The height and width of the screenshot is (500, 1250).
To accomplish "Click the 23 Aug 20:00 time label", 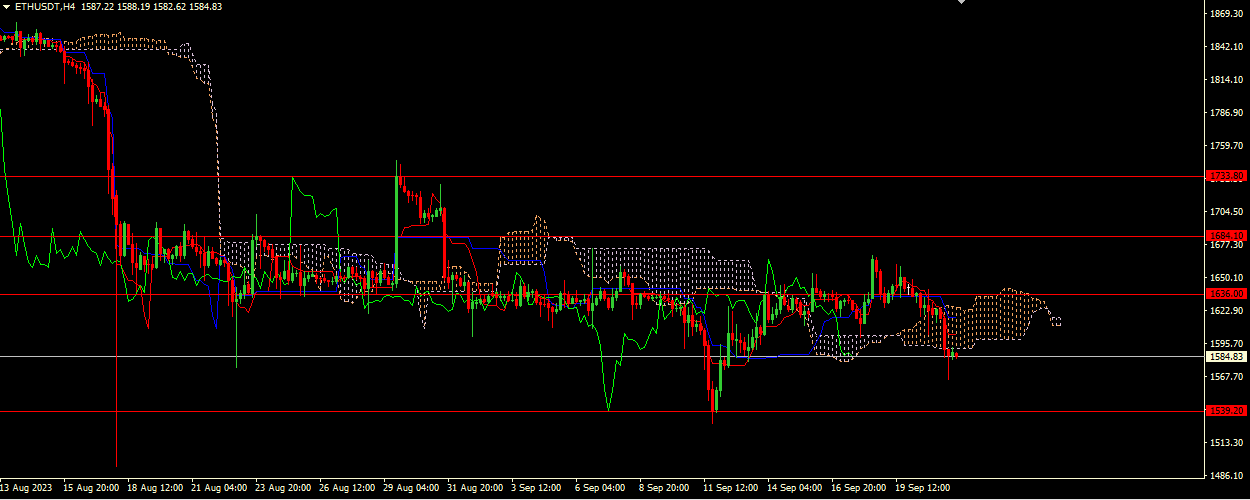I will 284,489.
